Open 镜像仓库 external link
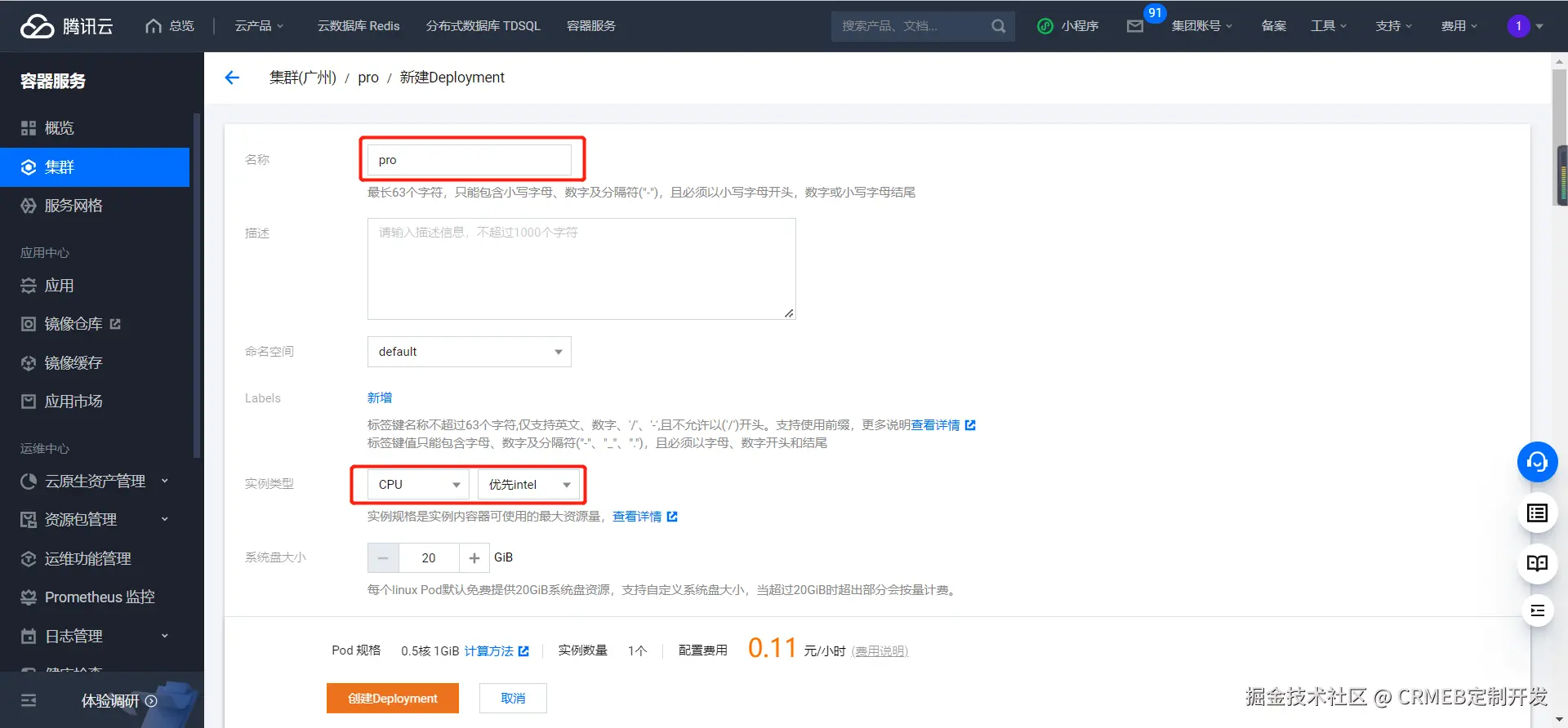1568x728 pixels. point(95,324)
